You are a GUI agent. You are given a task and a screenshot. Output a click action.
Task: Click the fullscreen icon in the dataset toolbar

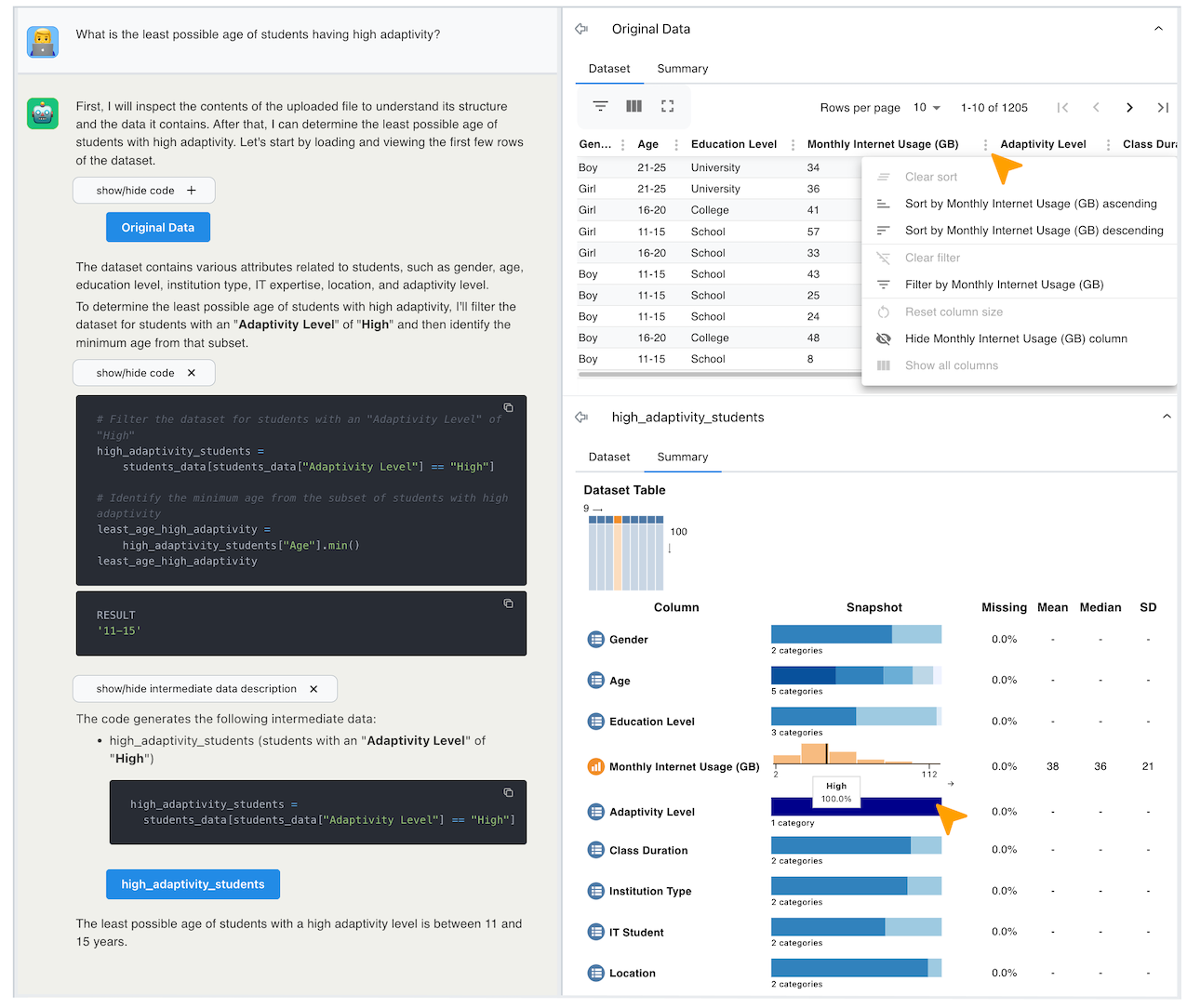pyautogui.click(x=667, y=107)
